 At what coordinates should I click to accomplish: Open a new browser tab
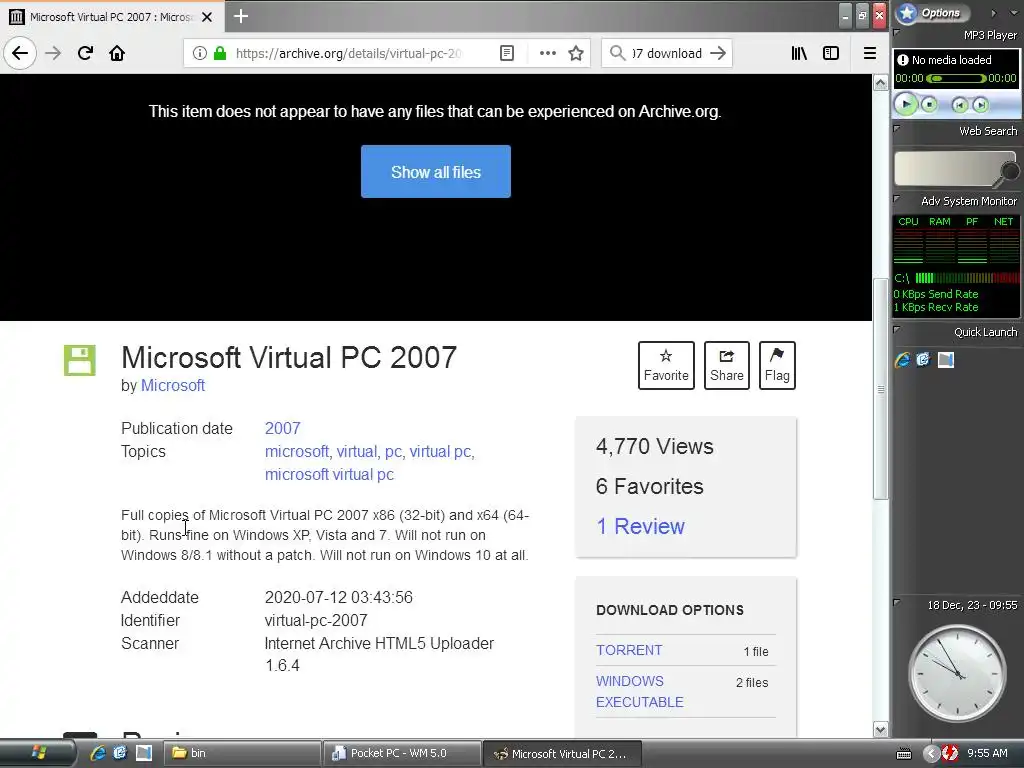coord(241,16)
